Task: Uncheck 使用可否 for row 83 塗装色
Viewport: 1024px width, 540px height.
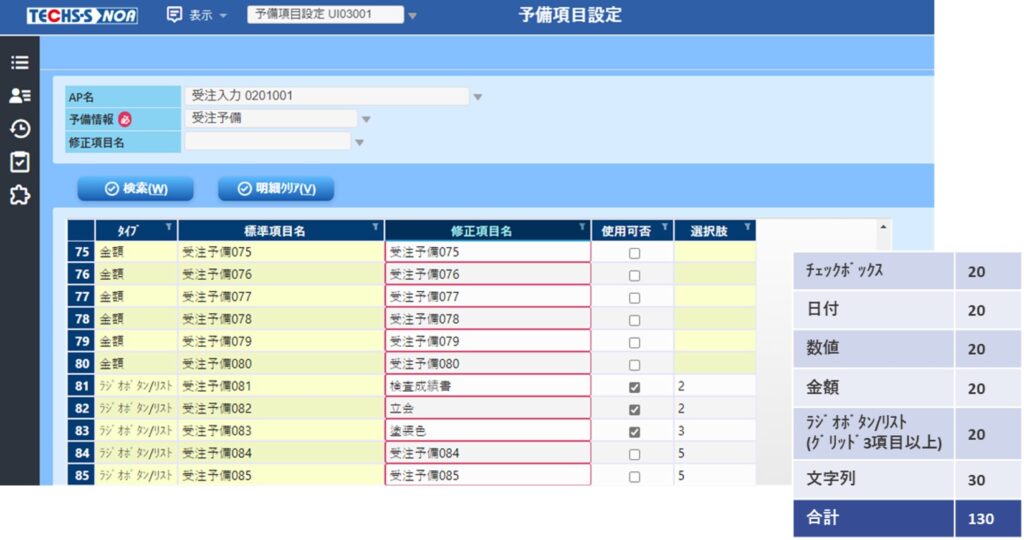Action: click(634, 432)
